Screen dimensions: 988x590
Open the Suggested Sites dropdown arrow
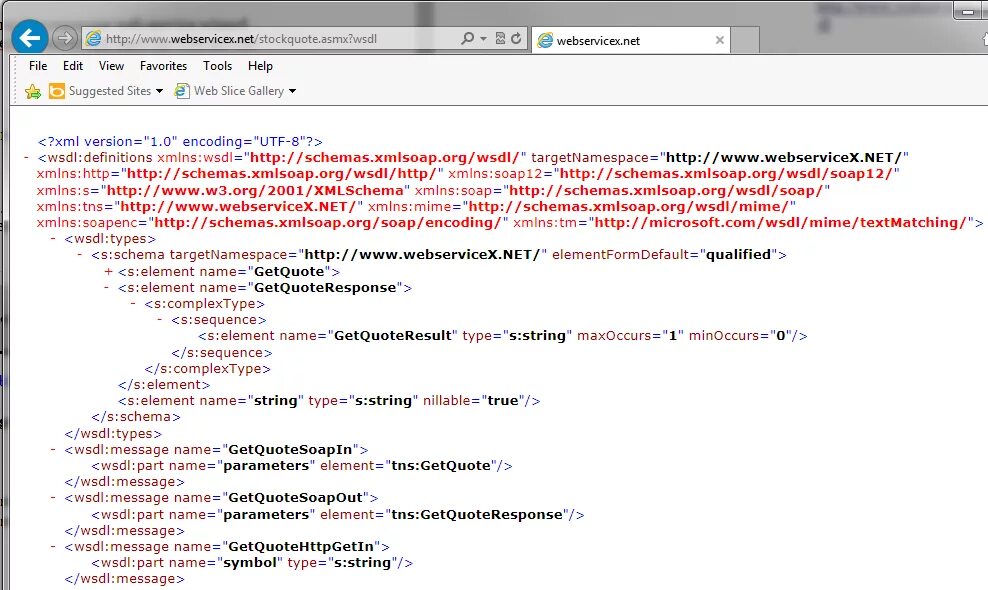(x=159, y=91)
